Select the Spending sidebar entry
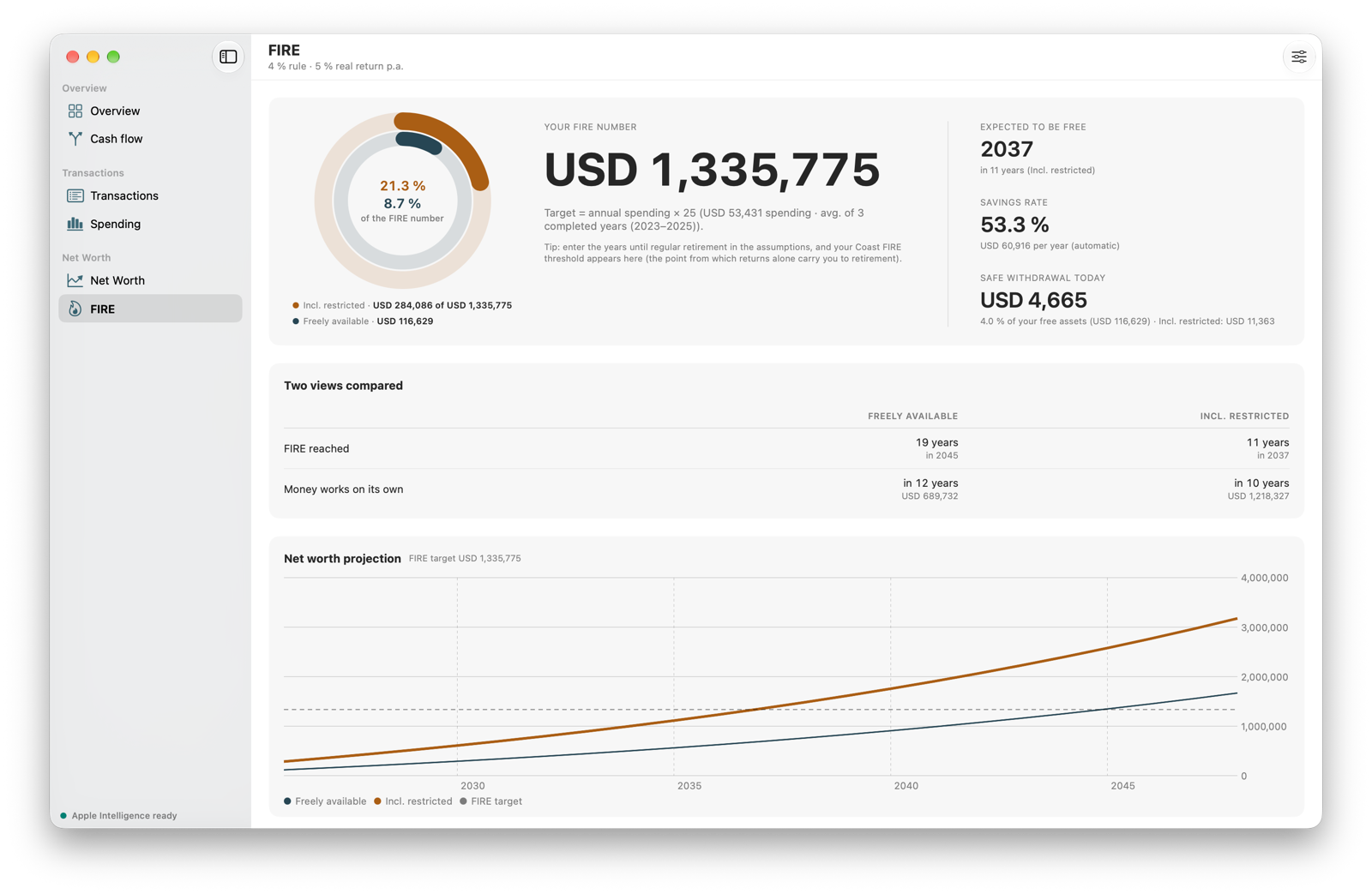 (x=150, y=224)
